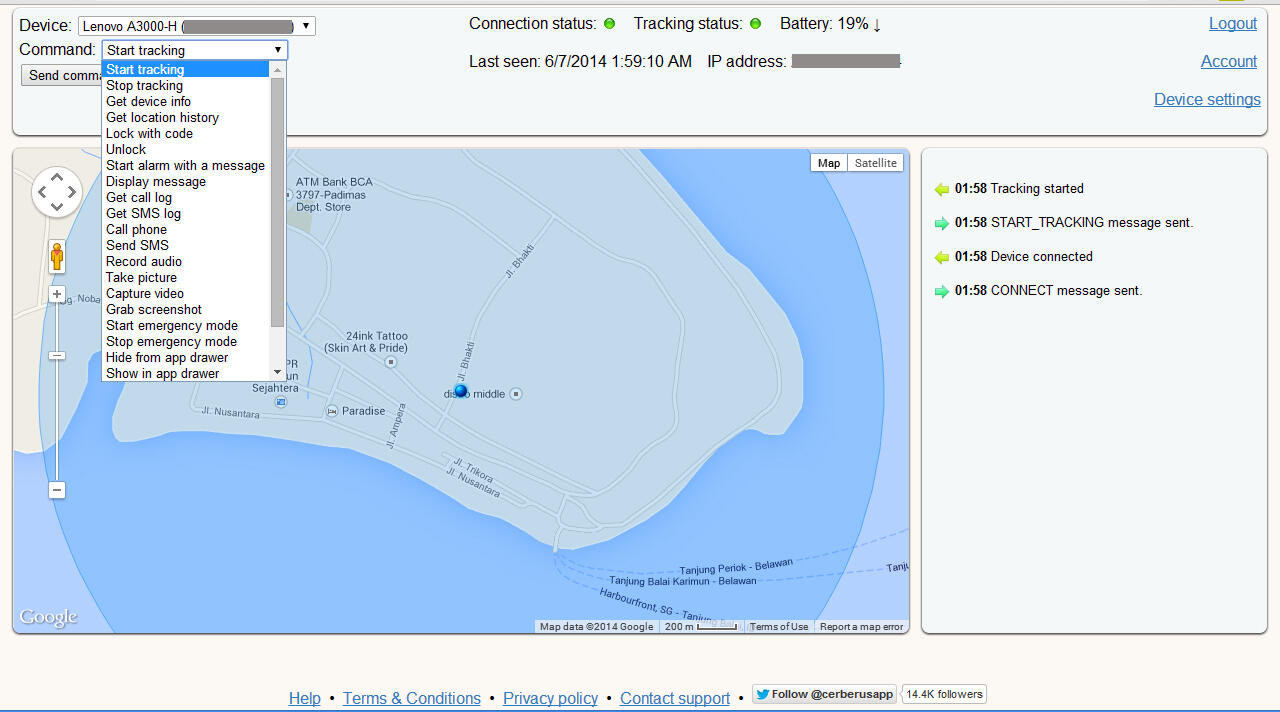Click the Send command button
The width and height of the screenshot is (1280, 712).
[61, 75]
